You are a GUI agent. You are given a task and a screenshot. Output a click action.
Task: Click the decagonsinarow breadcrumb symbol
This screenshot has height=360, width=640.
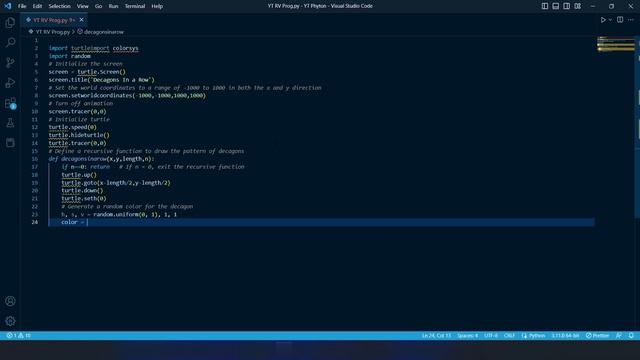tap(104, 31)
